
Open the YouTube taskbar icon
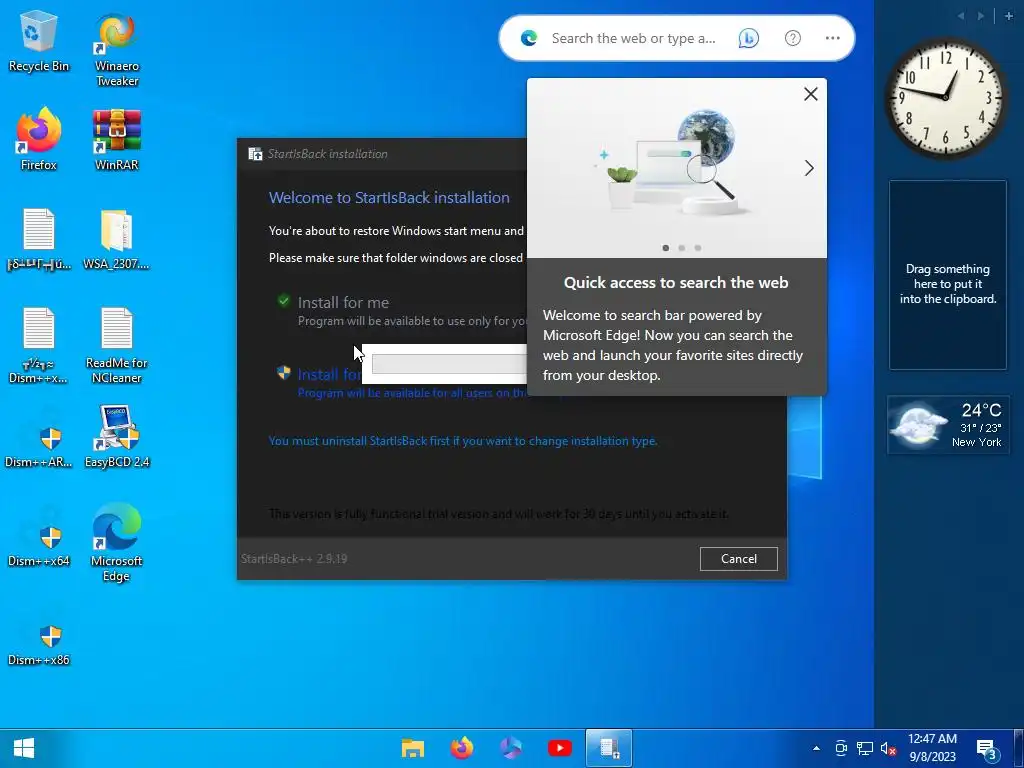[x=560, y=748]
